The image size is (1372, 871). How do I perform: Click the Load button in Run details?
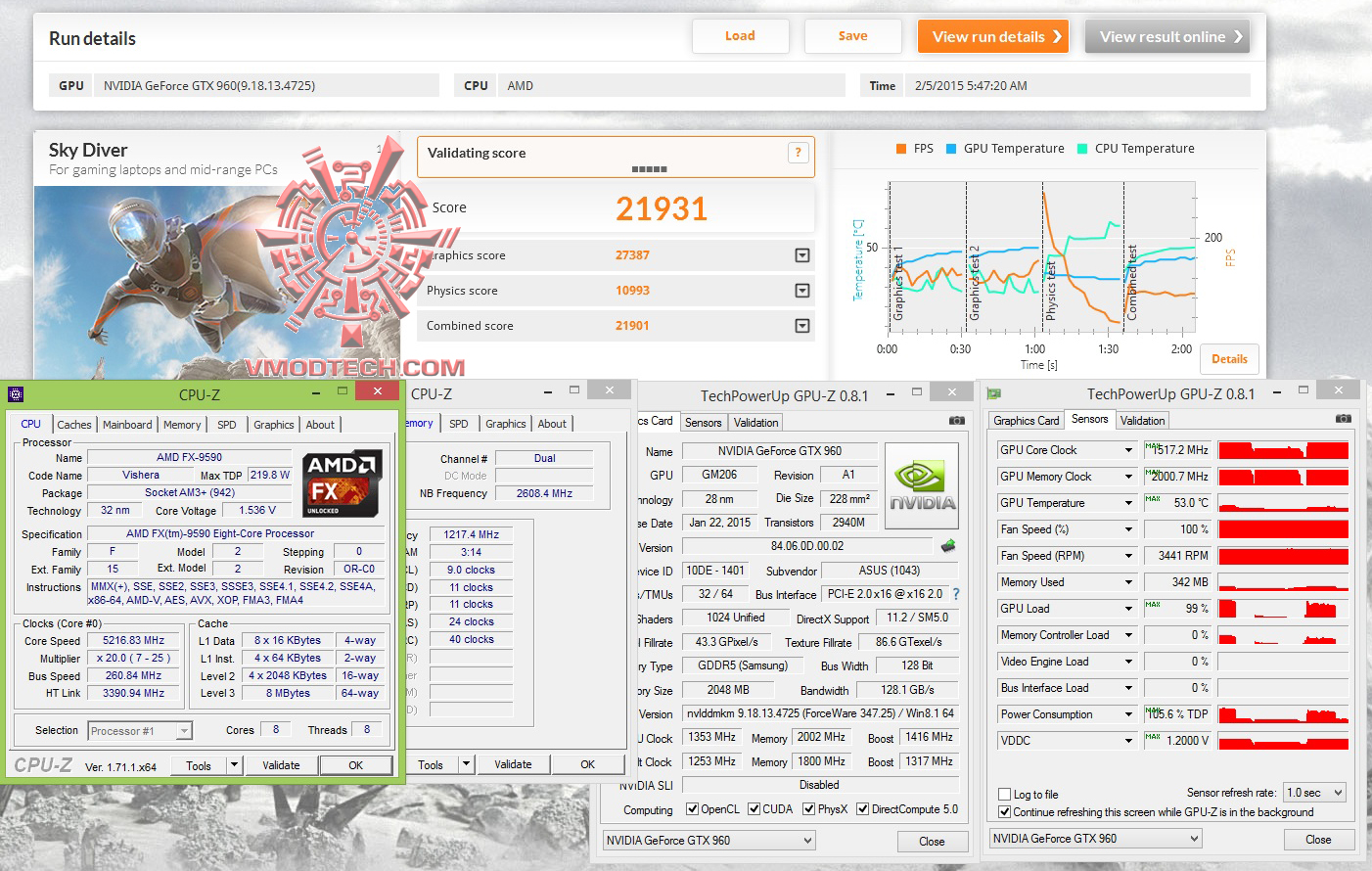coord(740,36)
